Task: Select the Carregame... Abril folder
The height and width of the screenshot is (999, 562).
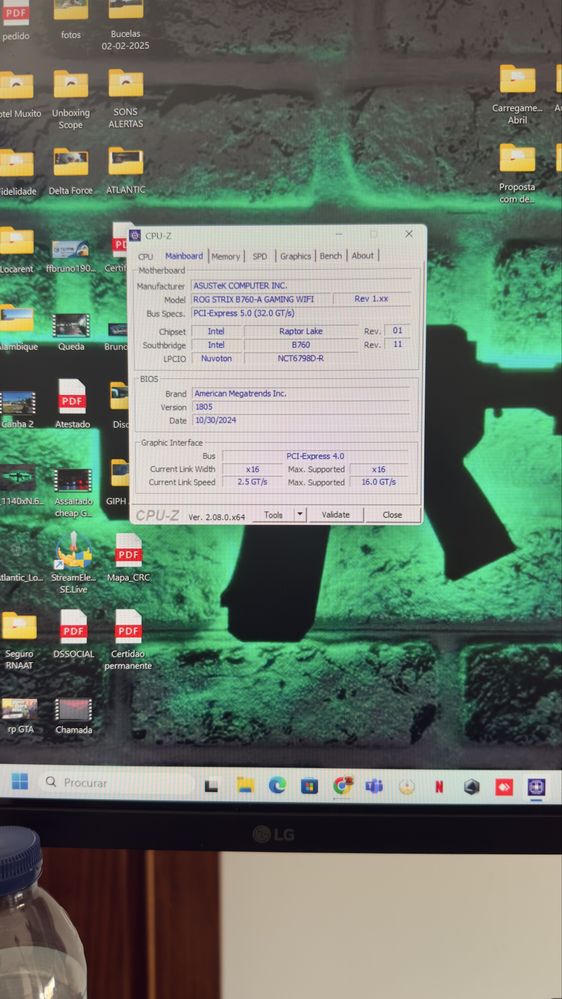Action: (517, 95)
